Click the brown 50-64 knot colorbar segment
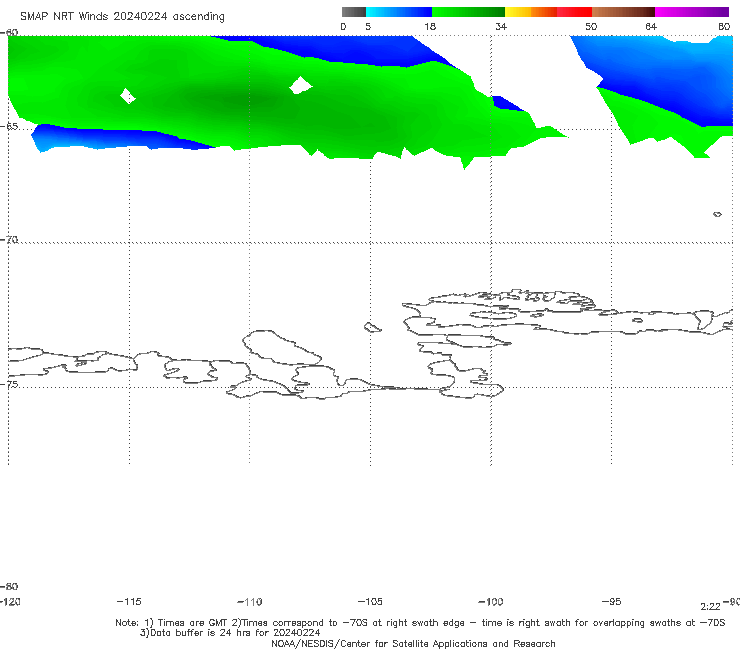 point(623,12)
